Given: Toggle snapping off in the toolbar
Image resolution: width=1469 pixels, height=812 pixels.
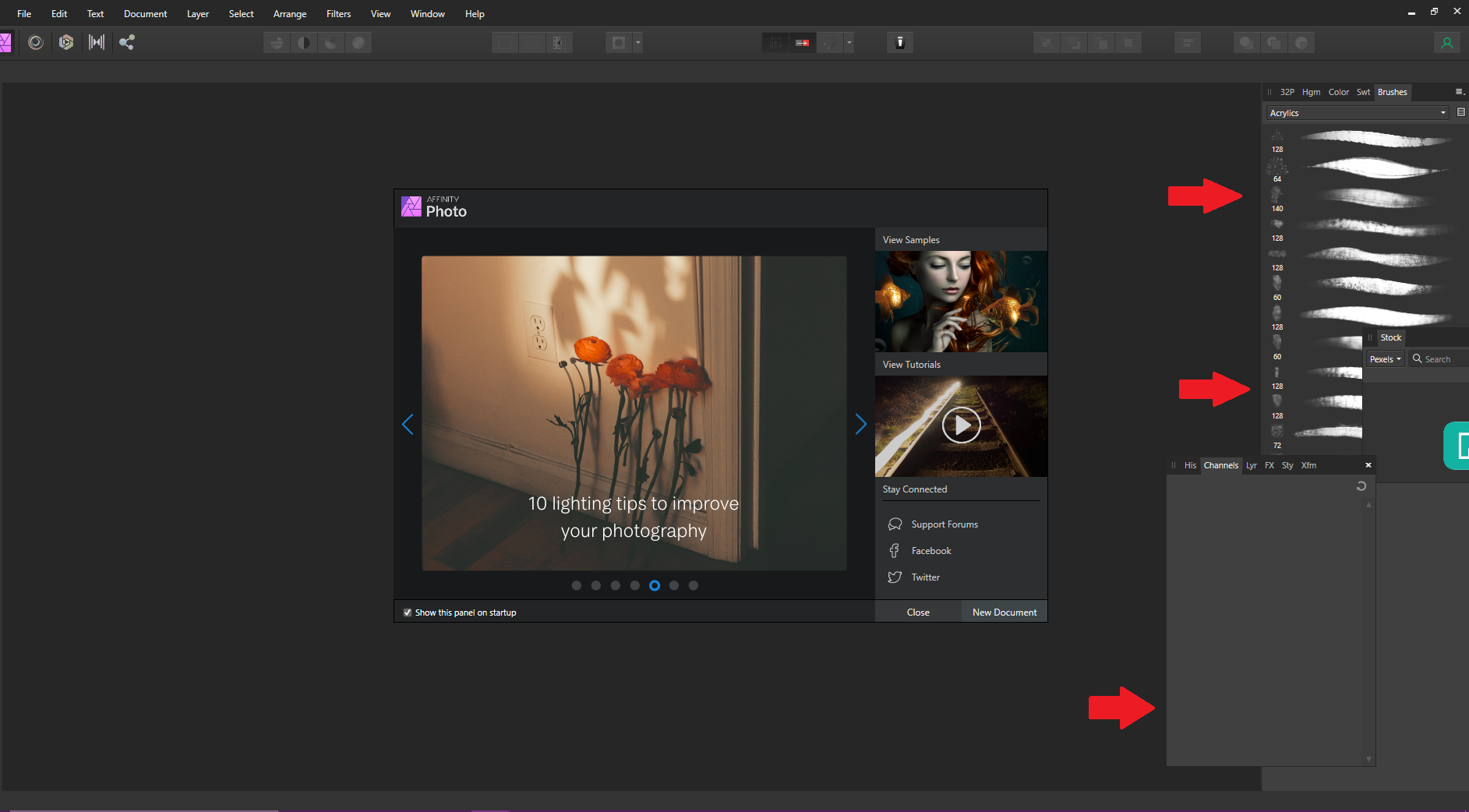Looking at the screenshot, I should (829, 42).
